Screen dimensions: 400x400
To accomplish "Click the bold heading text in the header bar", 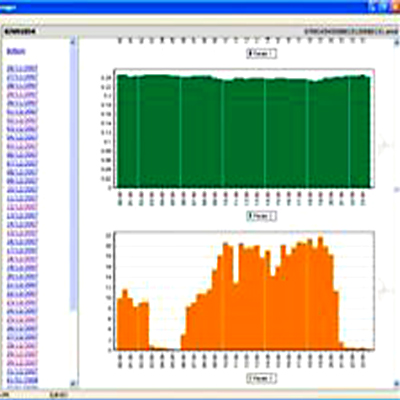I will pyautogui.click(x=20, y=32).
